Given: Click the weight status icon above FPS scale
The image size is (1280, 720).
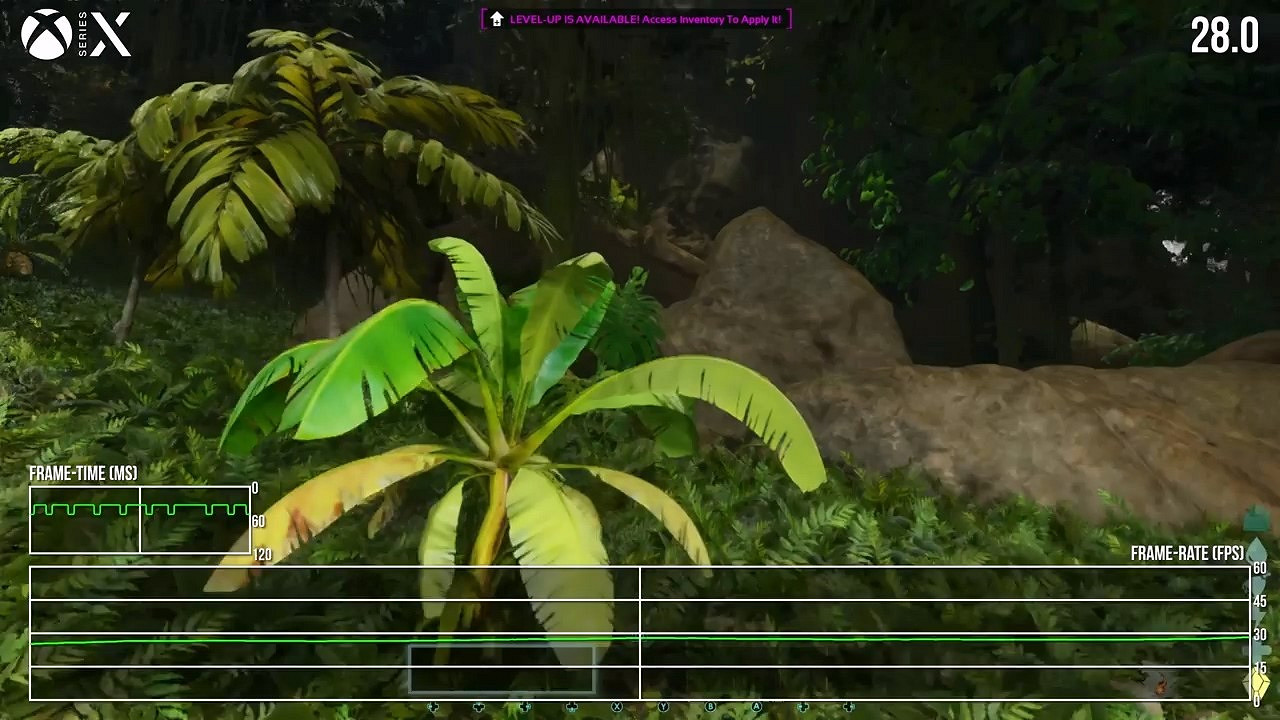Looking at the screenshot, I should click(x=1256, y=518).
